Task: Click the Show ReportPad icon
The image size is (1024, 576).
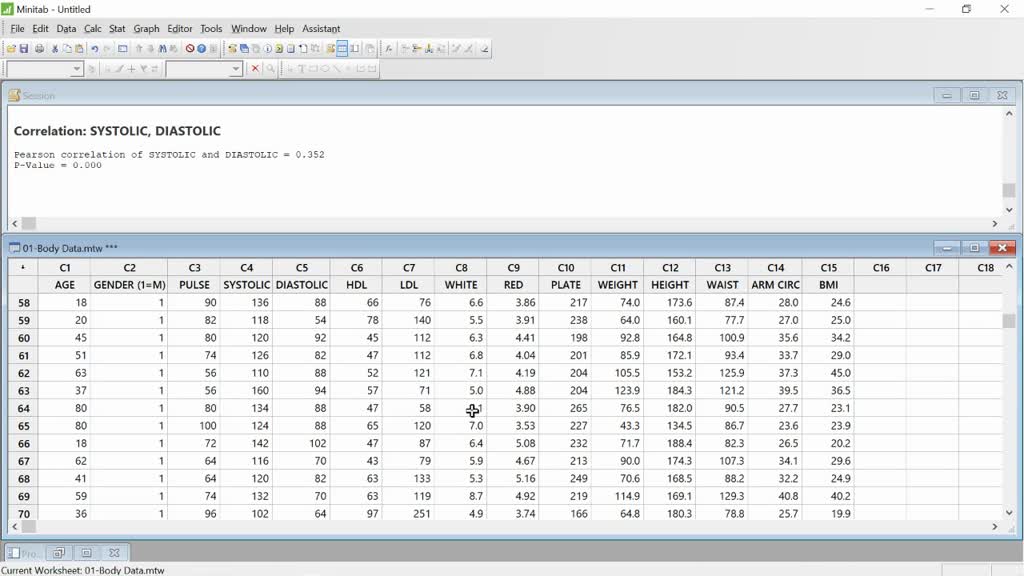Action: point(291,49)
